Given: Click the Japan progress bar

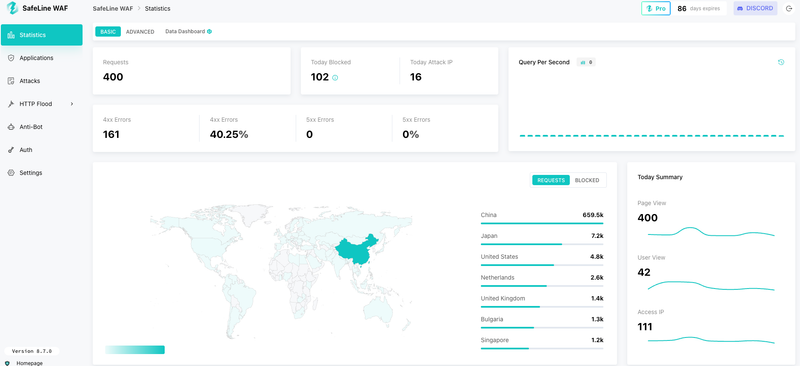Looking at the screenshot, I should 542,244.
